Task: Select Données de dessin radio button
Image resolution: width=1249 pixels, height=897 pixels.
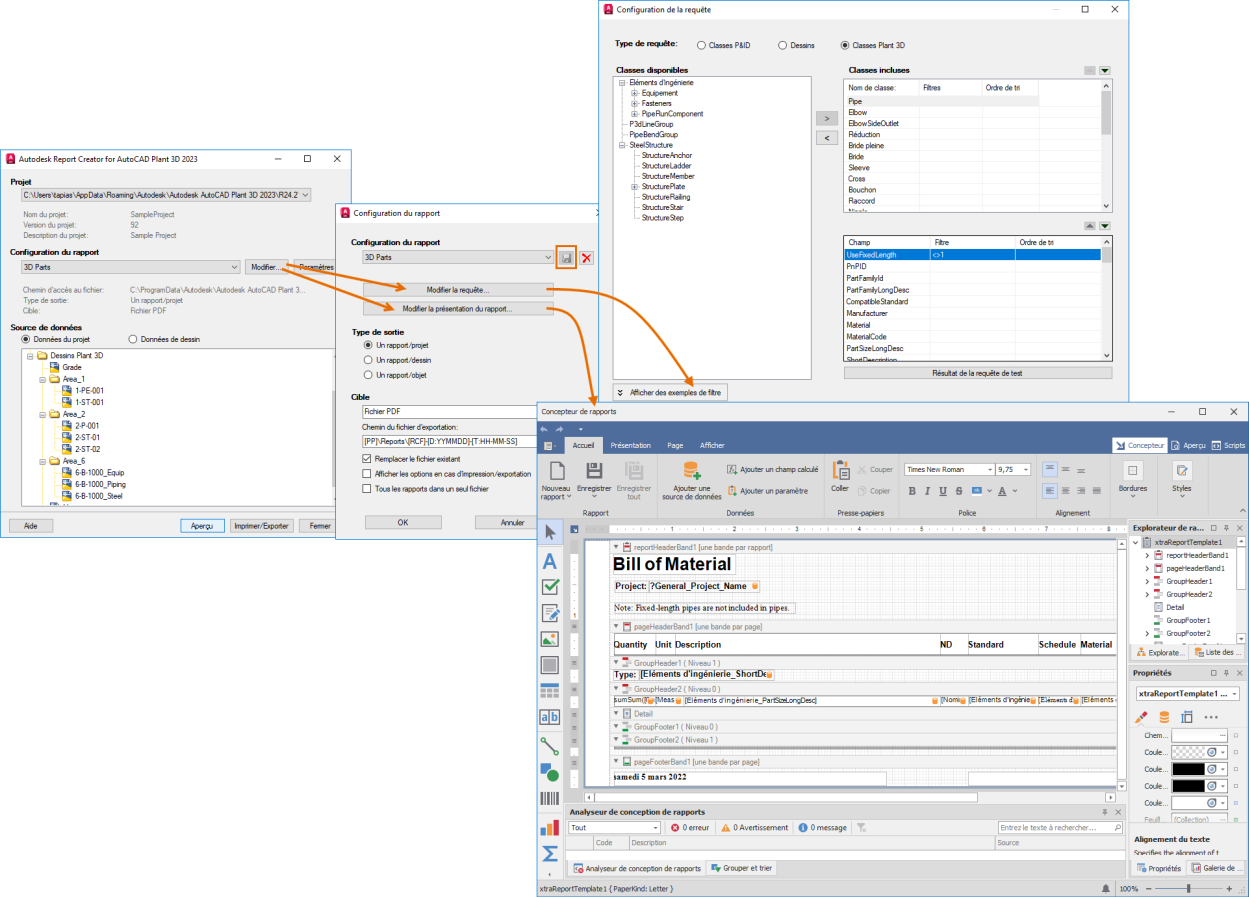Action: (134, 340)
